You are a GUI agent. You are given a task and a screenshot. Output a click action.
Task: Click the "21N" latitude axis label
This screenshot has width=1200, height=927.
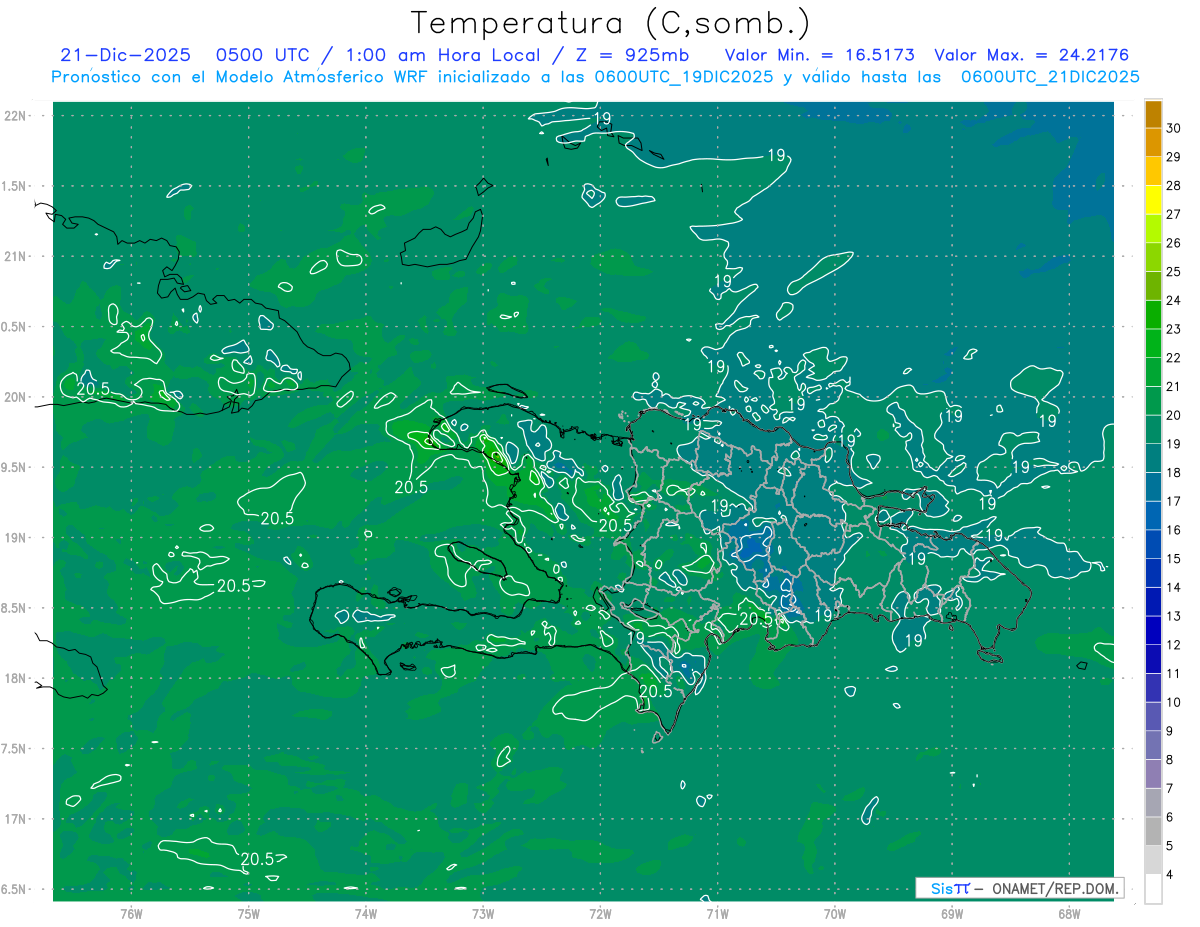point(17,256)
